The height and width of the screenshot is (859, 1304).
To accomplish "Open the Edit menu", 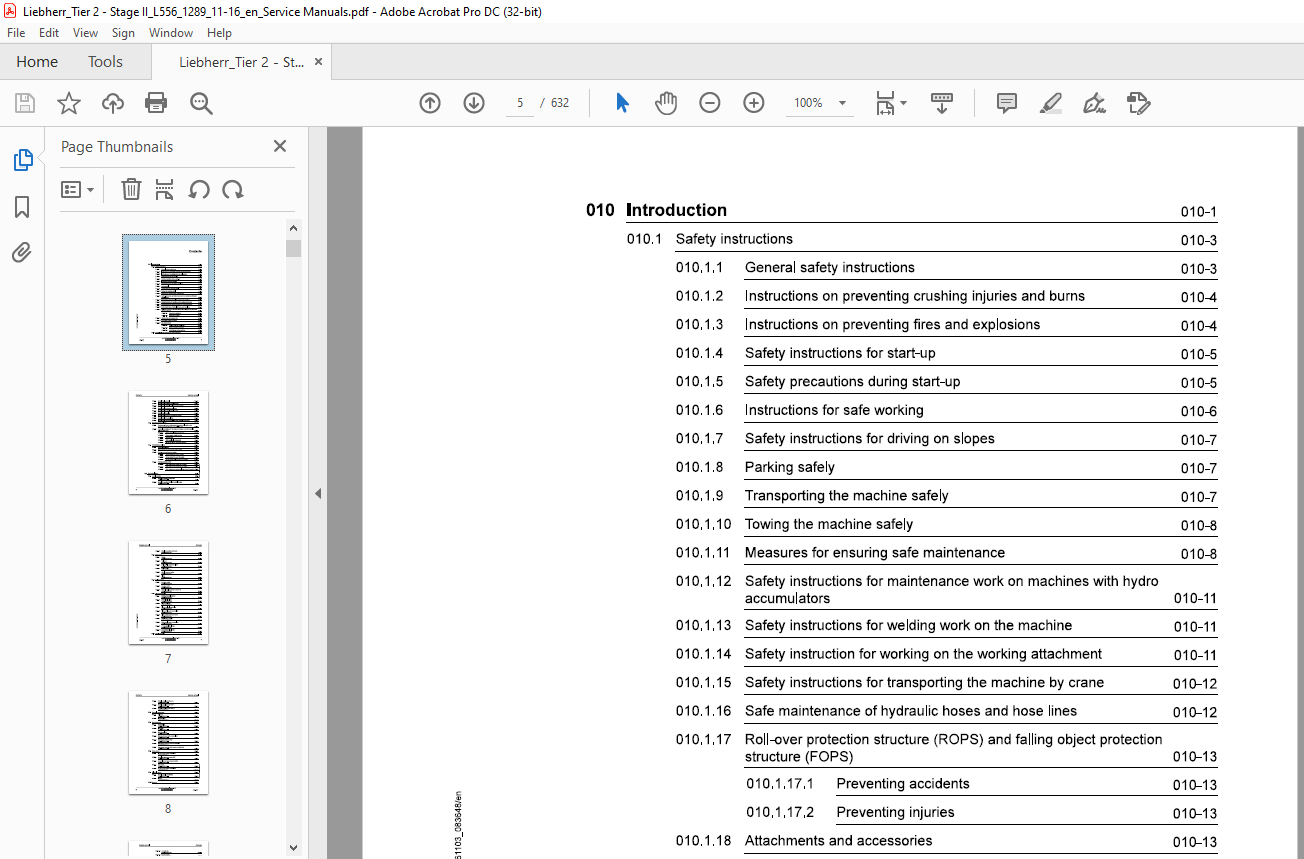I will pos(49,33).
